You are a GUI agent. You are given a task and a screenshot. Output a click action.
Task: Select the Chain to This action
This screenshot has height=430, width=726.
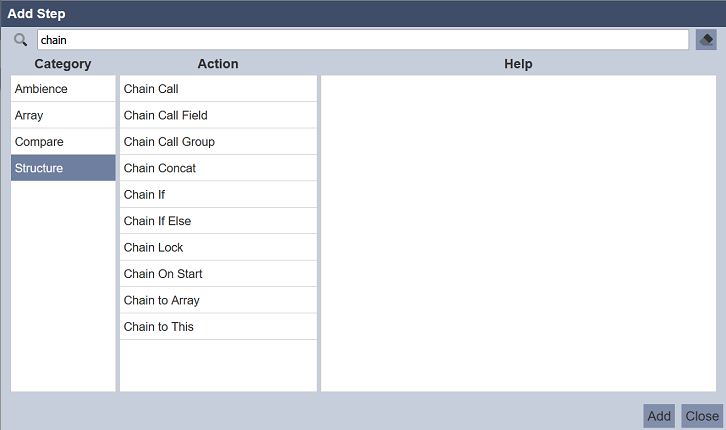click(x=218, y=327)
